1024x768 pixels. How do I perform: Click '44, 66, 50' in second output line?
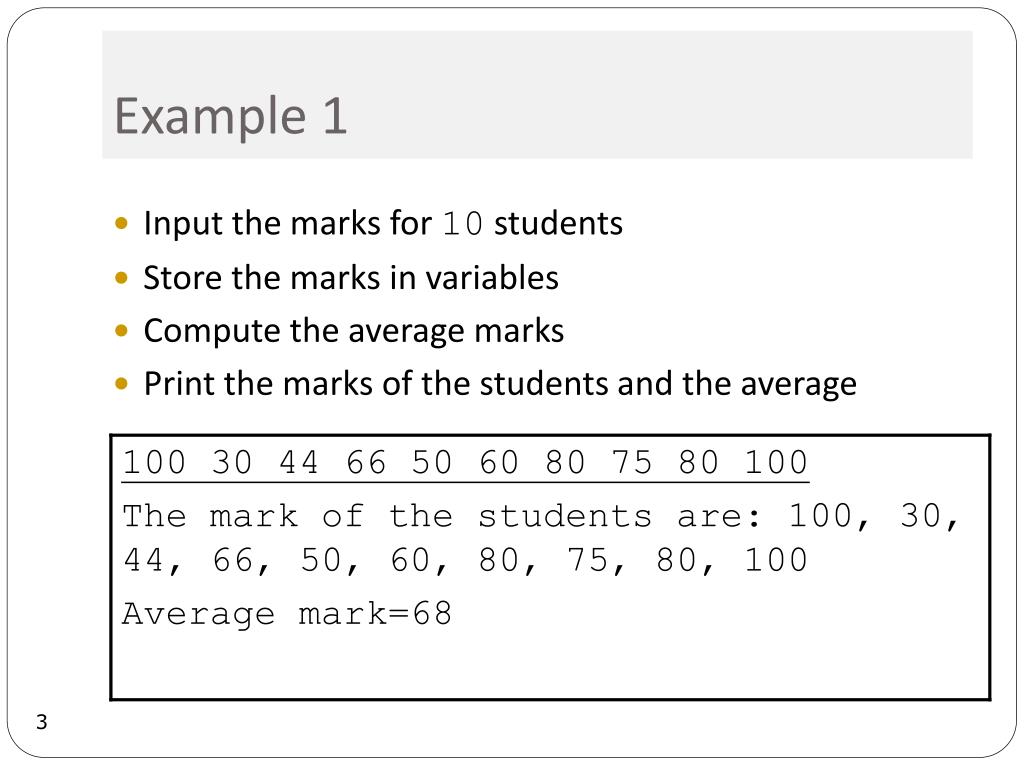(x=241, y=560)
